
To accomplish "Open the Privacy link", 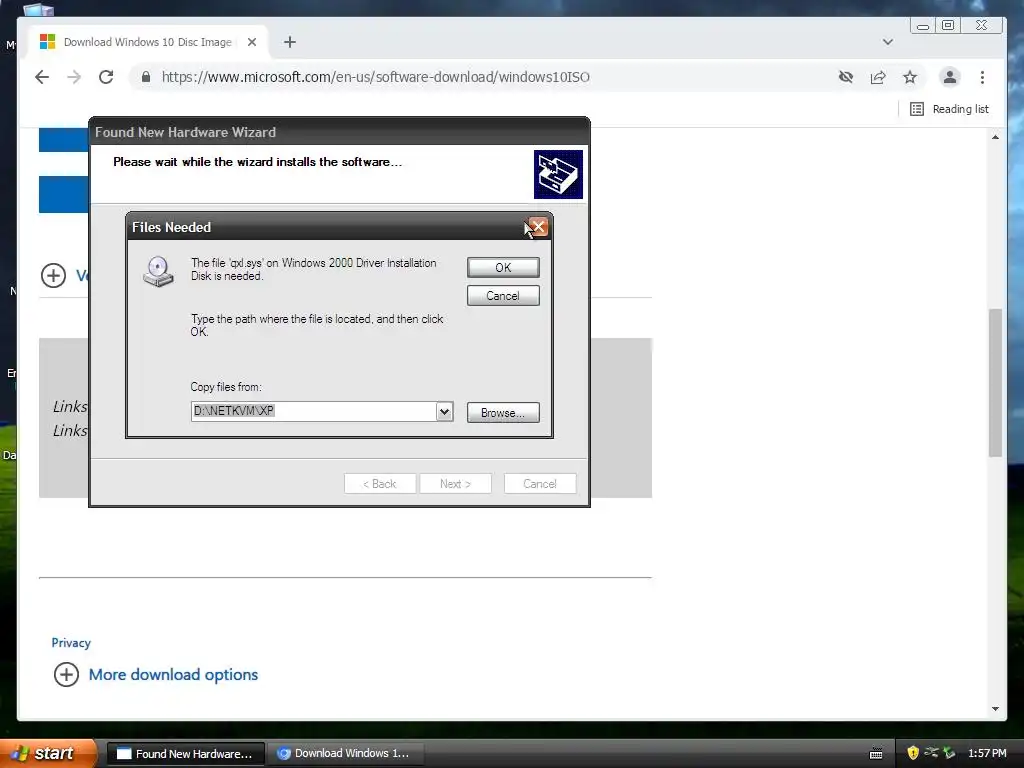I will (71, 643).
